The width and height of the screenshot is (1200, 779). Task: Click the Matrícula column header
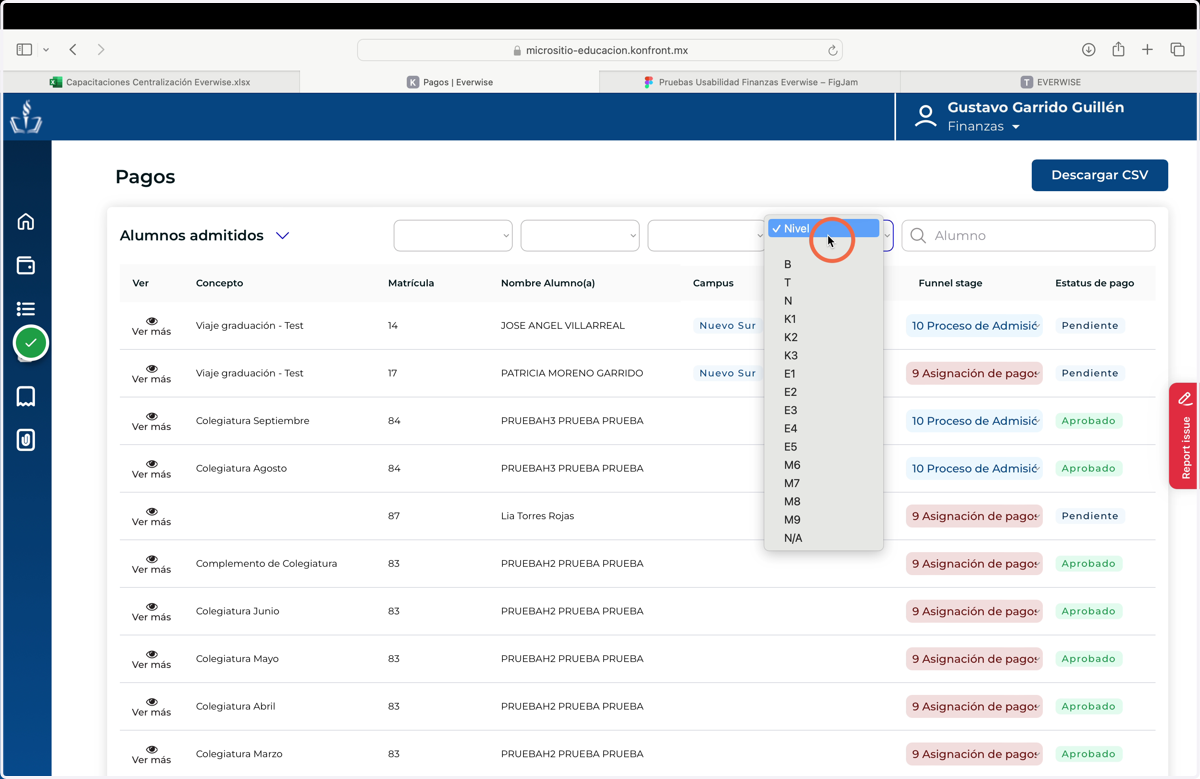pyautogui.click(x=411, y=283)
